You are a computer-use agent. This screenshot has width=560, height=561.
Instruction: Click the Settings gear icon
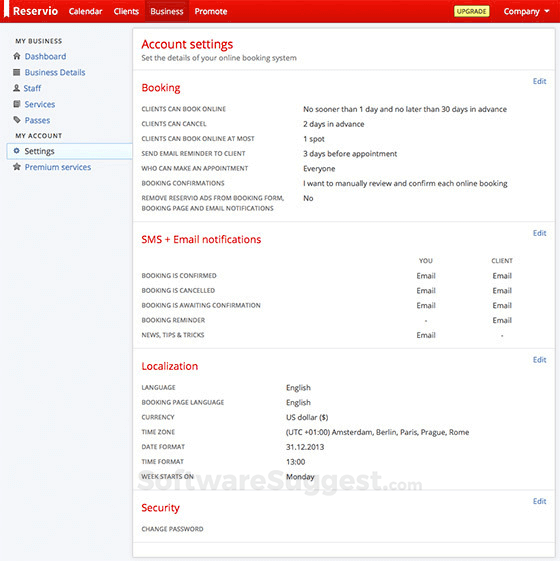point(16,151)
